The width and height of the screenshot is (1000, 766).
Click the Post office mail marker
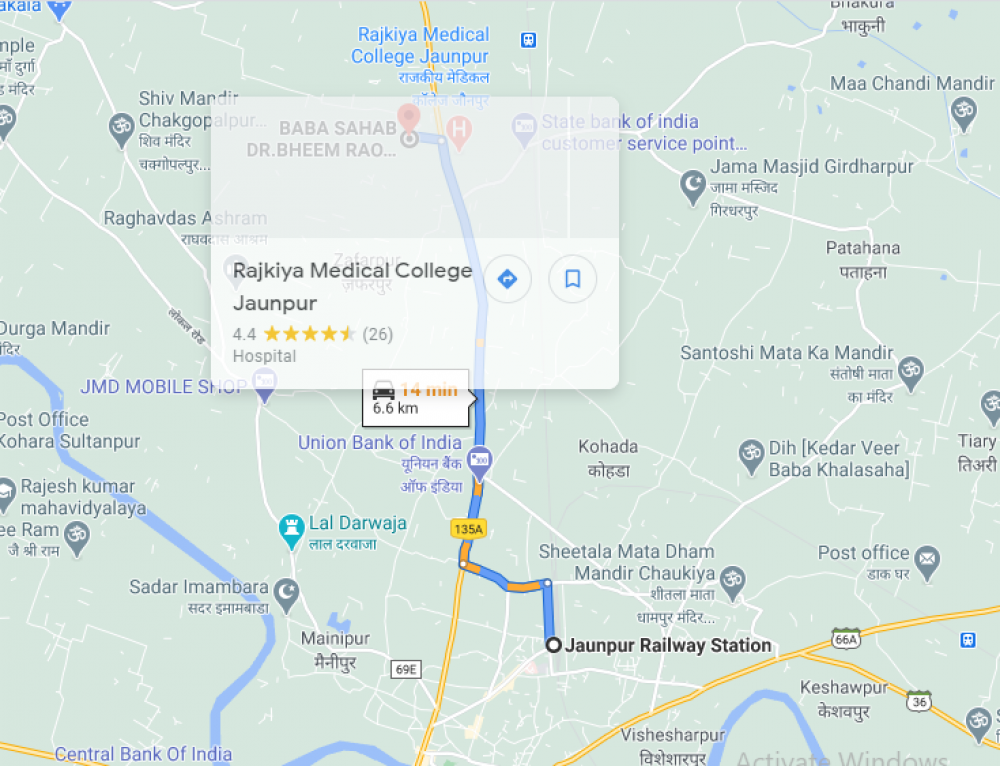(927, 562)
